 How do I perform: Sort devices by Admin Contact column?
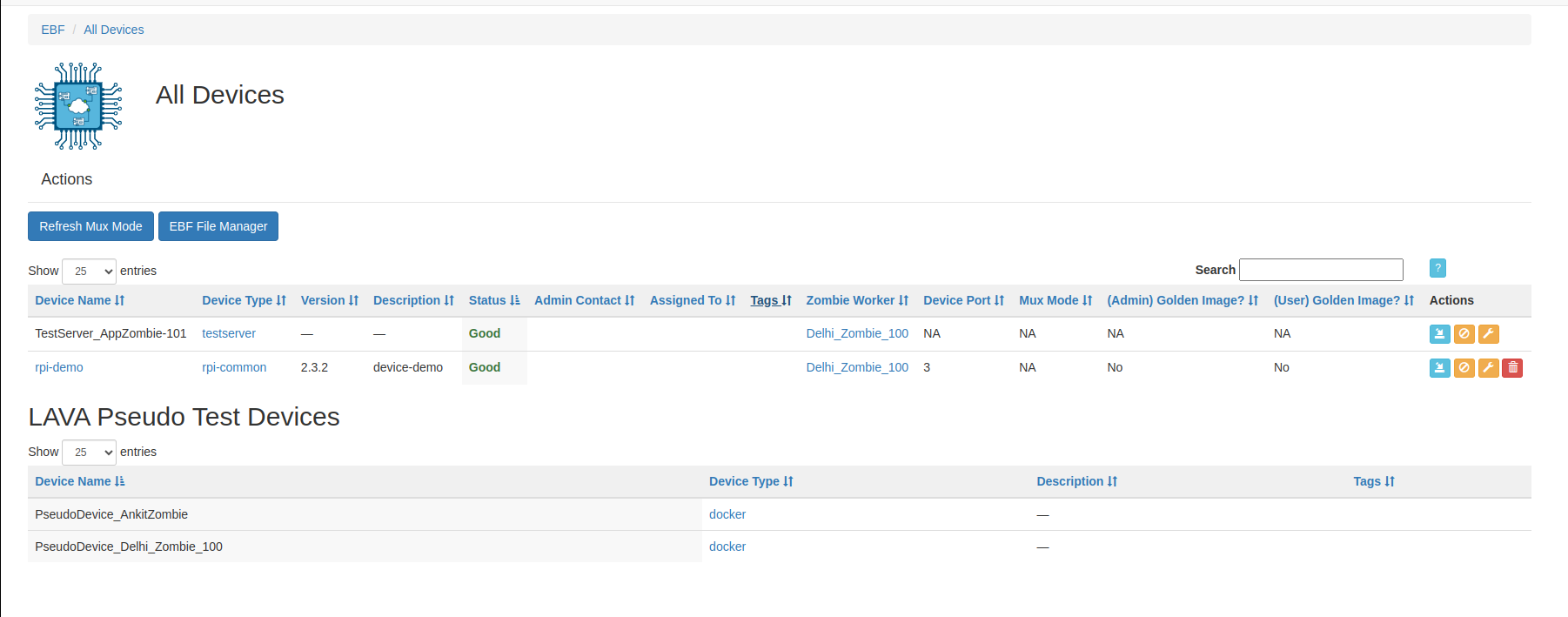[x=584, y=300]
